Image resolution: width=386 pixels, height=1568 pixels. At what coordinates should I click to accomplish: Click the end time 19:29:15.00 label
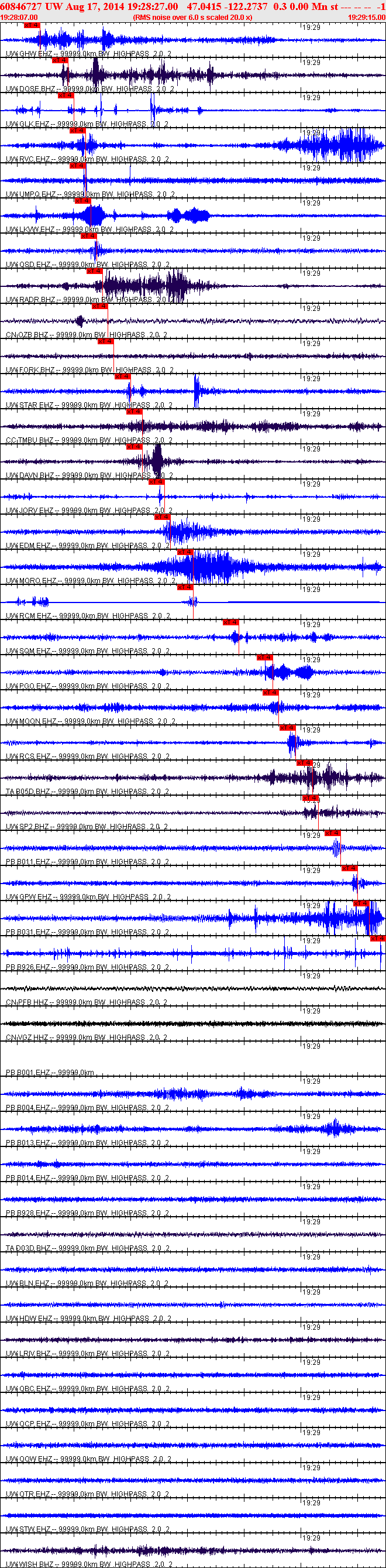click(367, 18)
